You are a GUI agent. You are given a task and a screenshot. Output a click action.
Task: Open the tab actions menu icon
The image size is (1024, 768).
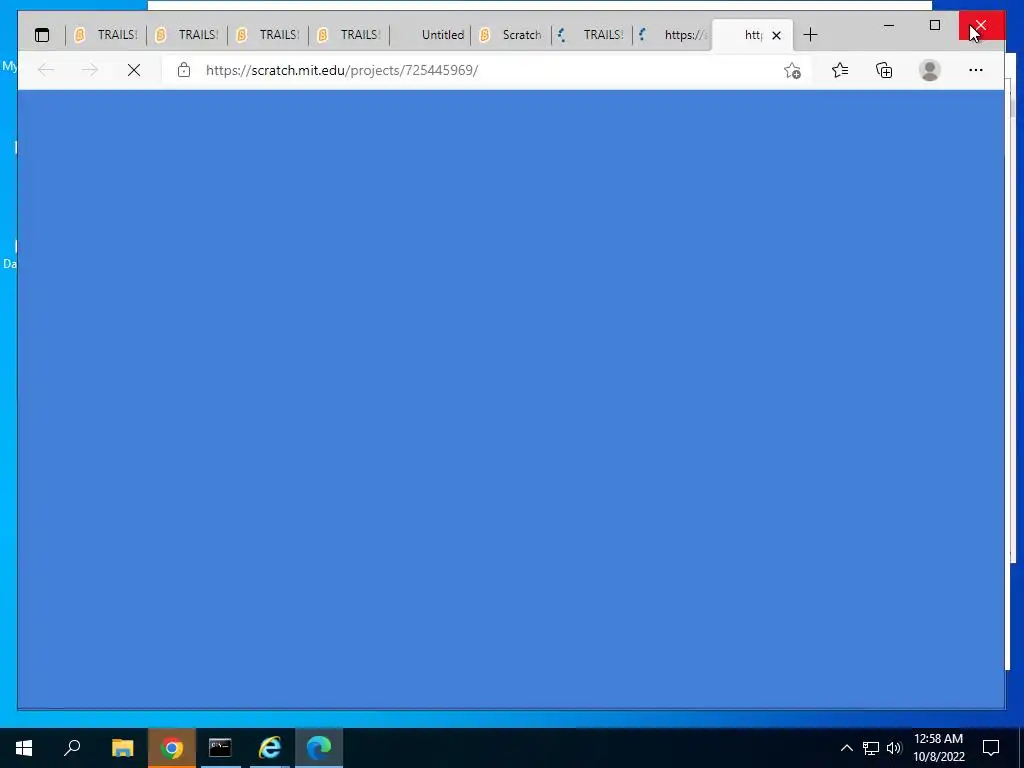(42, 35)
